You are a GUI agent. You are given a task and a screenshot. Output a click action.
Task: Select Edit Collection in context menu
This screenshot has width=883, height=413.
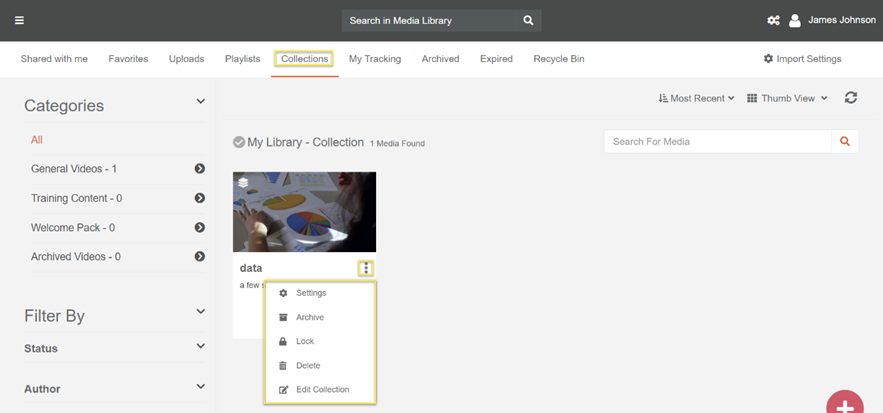pos(322,389)
